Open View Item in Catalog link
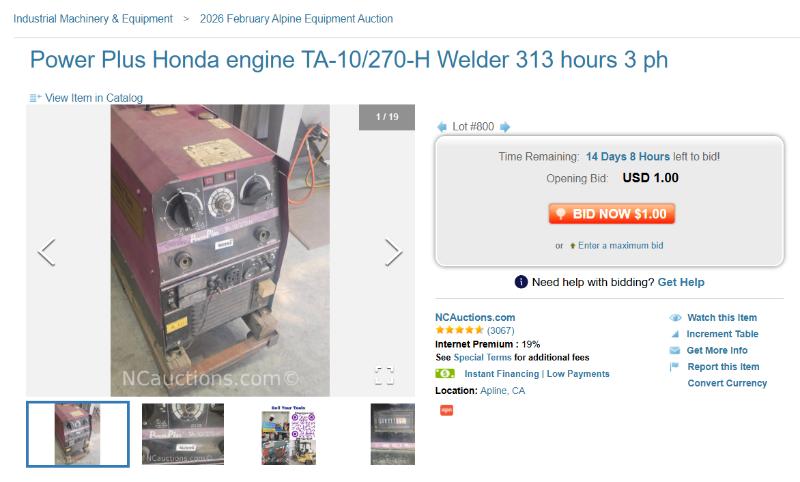 tap(93, 98)
